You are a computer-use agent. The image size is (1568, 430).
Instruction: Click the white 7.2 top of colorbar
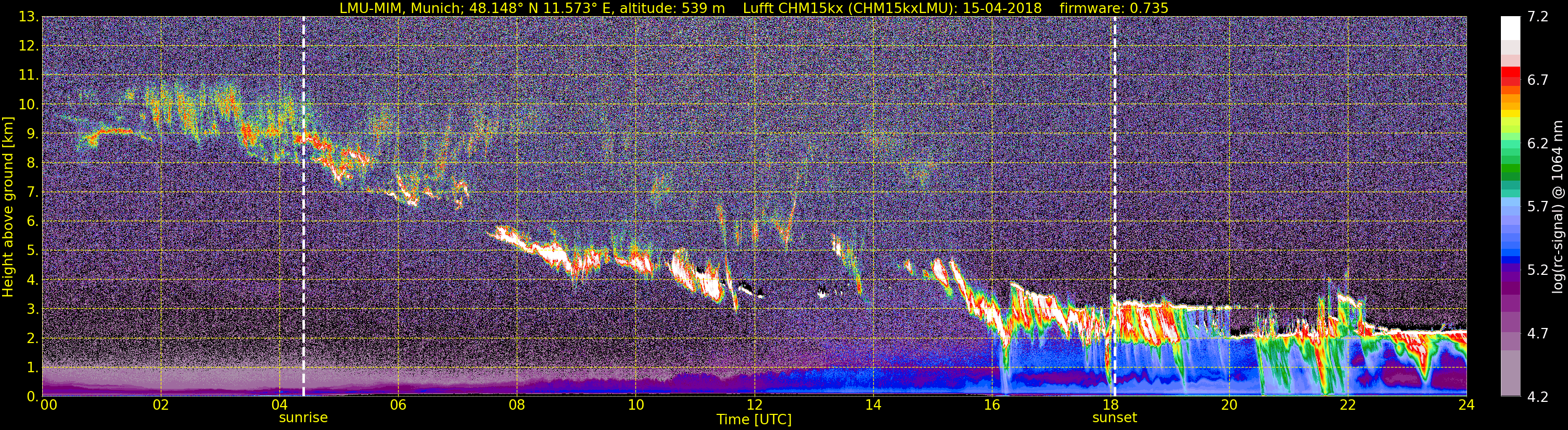(1510, 28)
